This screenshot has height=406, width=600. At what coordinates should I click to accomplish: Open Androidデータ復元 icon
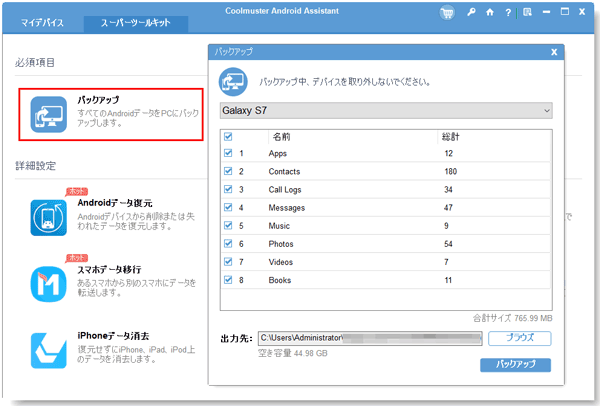pos(49,218)
